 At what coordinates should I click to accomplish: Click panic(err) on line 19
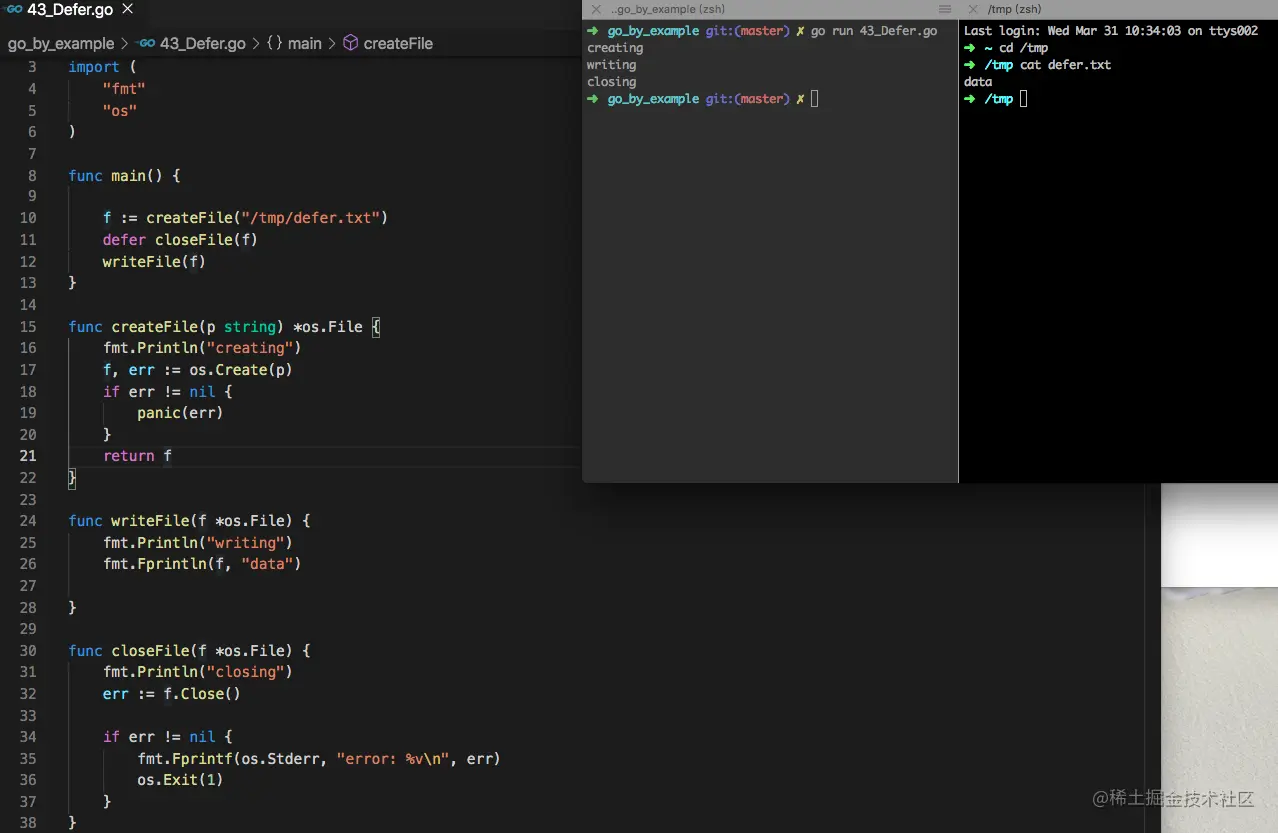click(x=180, y=413)
